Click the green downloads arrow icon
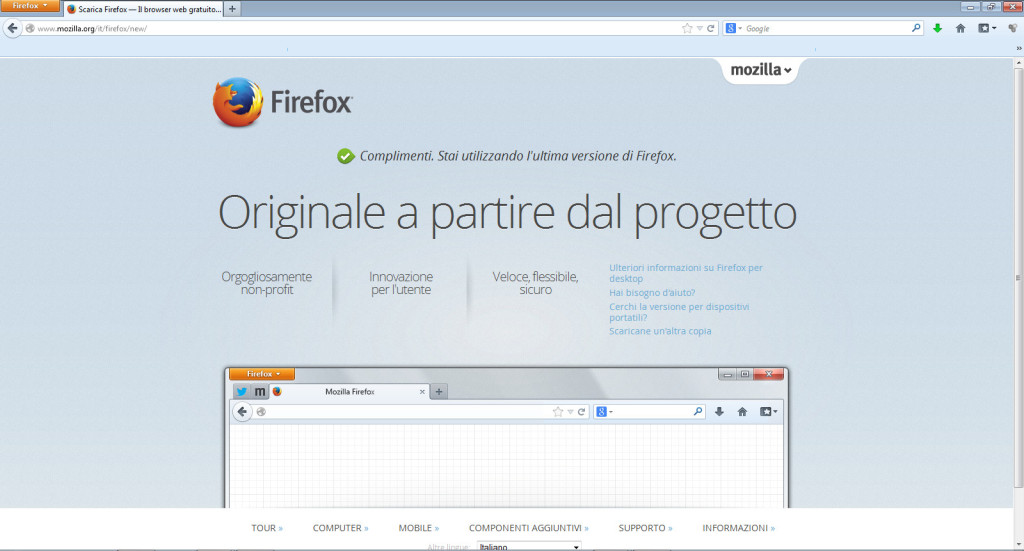 tap(937, 28)
